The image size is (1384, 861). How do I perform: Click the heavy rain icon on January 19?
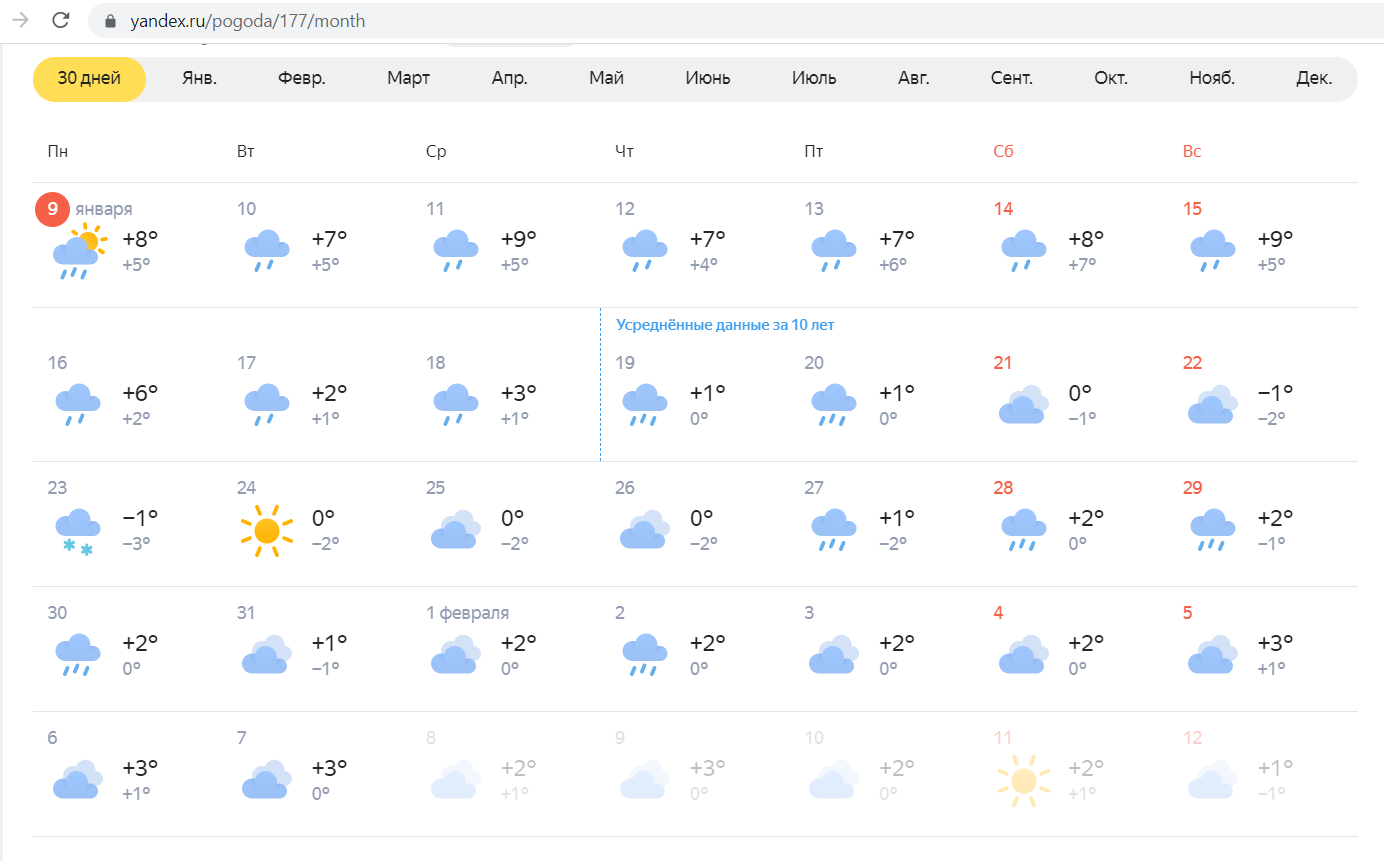click(645, 405)
